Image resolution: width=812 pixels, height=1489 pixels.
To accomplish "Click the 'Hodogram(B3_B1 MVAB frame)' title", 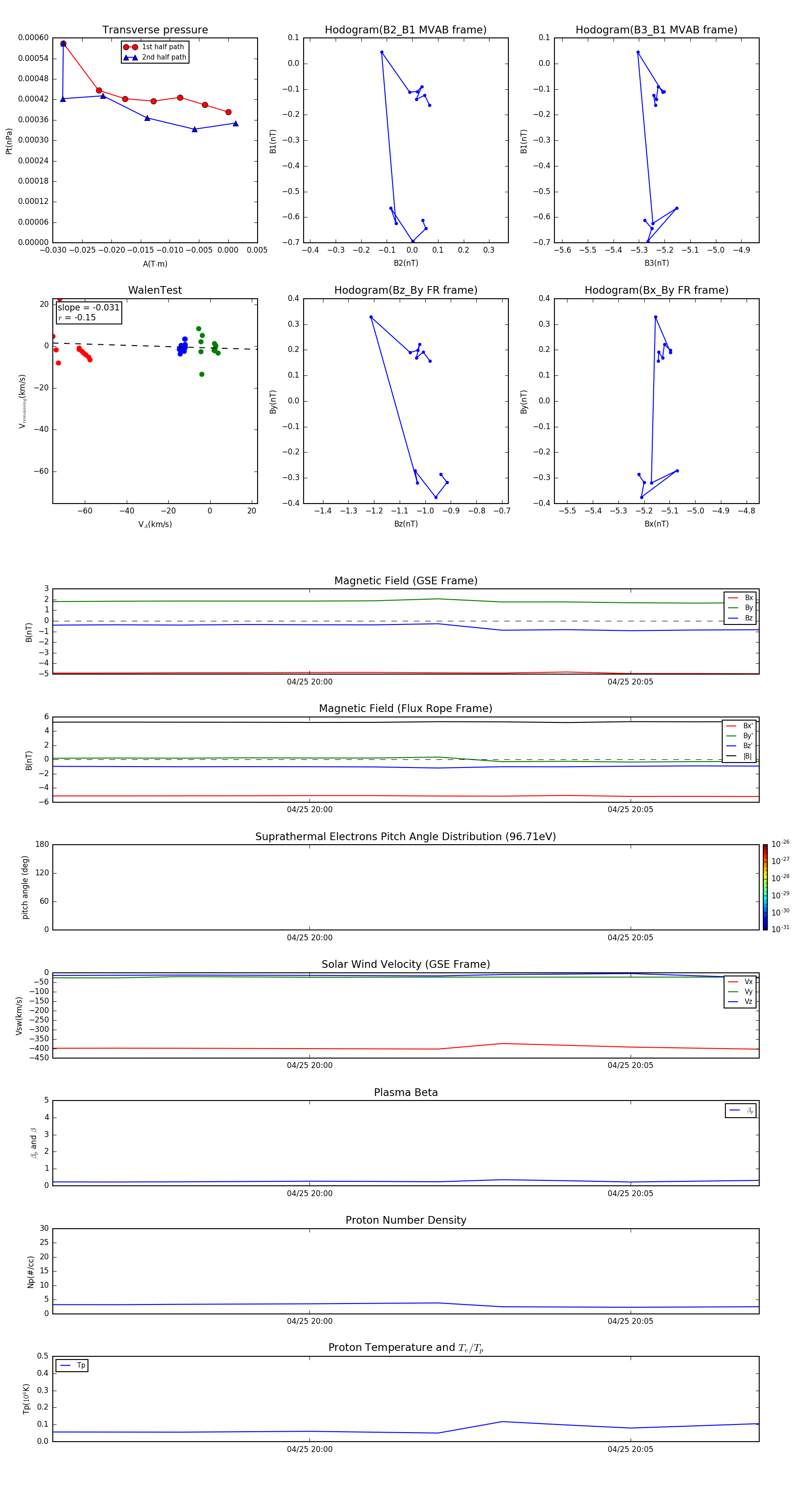I will point(656,29).
